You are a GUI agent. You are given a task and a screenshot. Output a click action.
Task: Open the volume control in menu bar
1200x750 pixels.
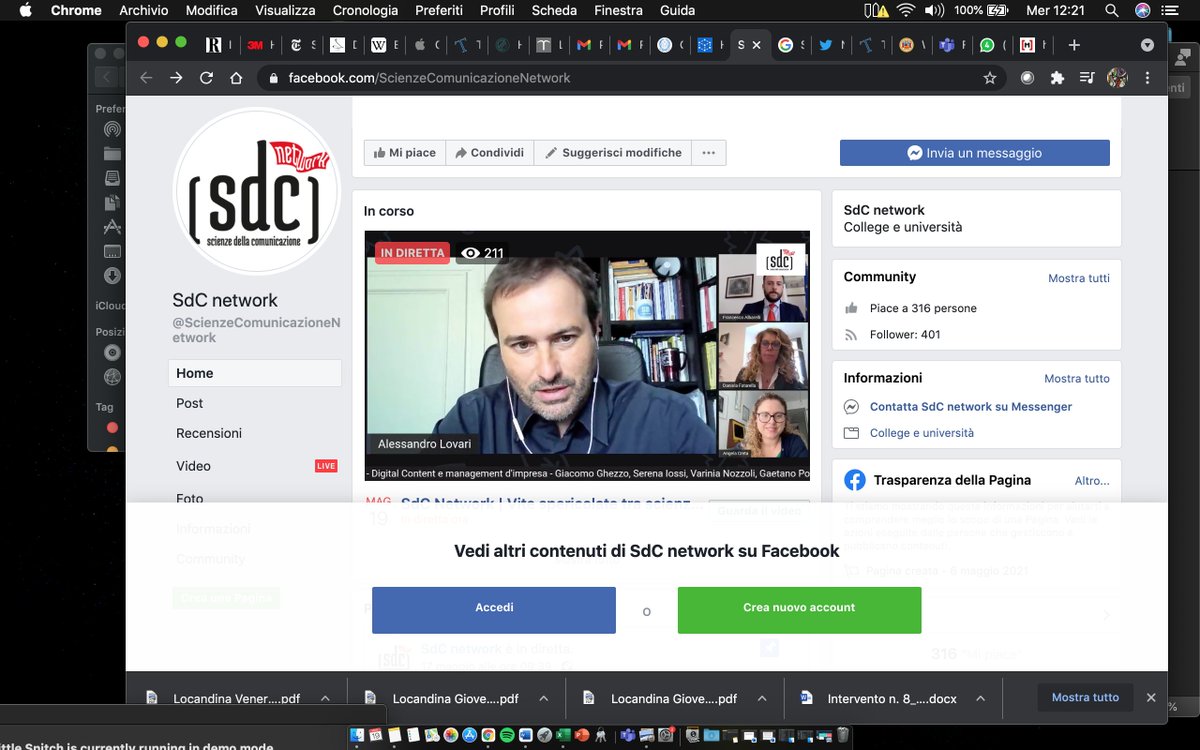(935, 10)
